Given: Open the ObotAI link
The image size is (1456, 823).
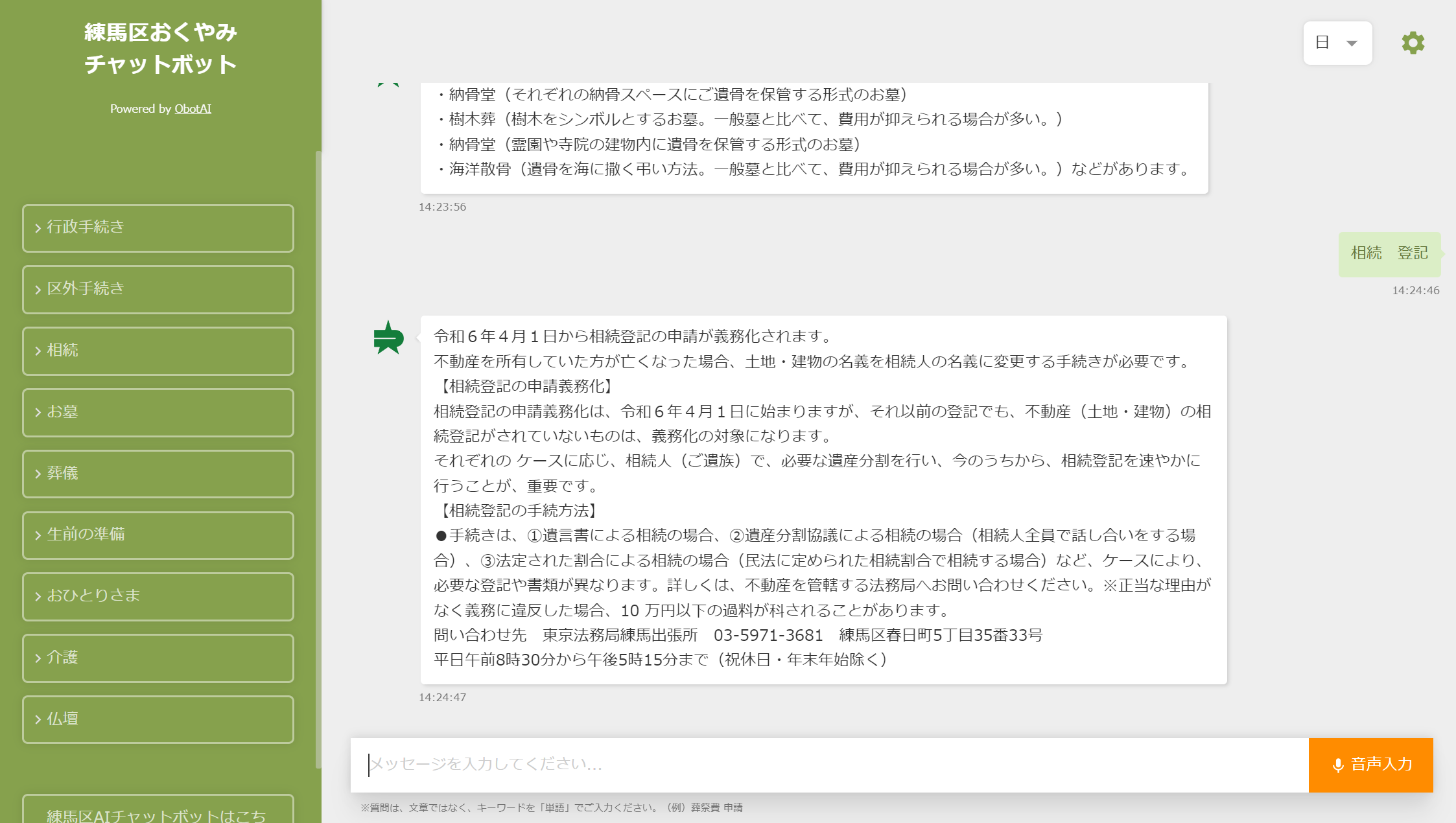Looking at the screenshot, I should 193,109.
